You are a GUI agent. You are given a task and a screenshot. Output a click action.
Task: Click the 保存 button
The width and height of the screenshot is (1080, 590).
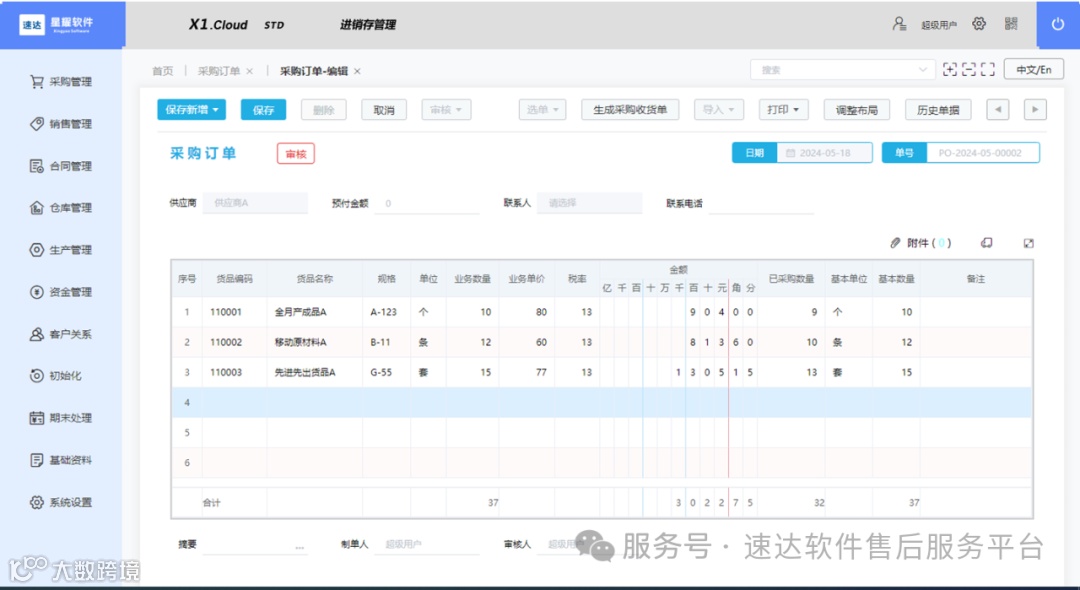(x=263, y=109)
